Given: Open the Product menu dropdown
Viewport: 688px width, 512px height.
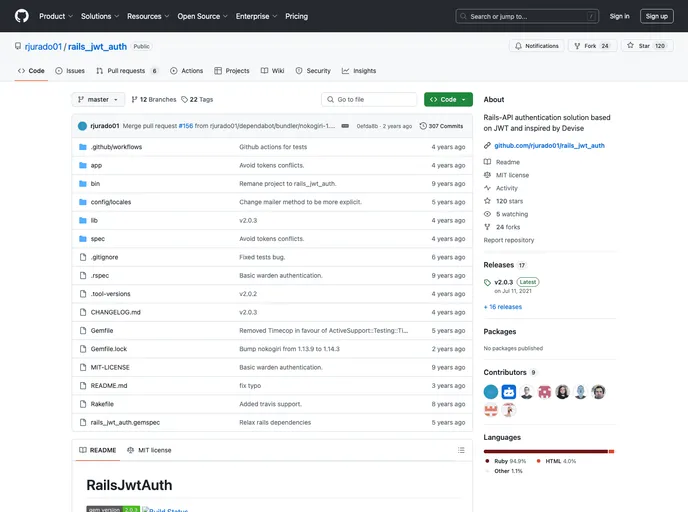Looking at the screenshot, I should (56, 16).
